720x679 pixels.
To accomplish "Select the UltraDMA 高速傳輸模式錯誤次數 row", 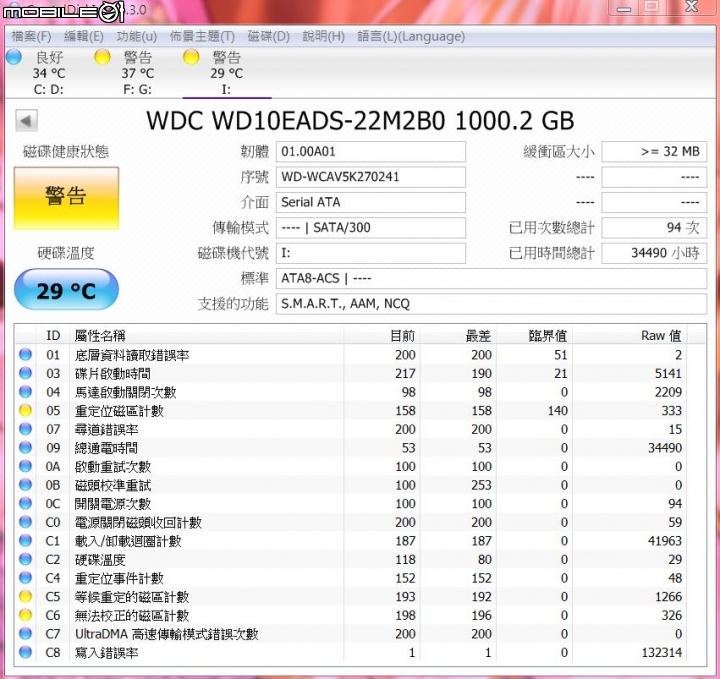I will [351, 634].
